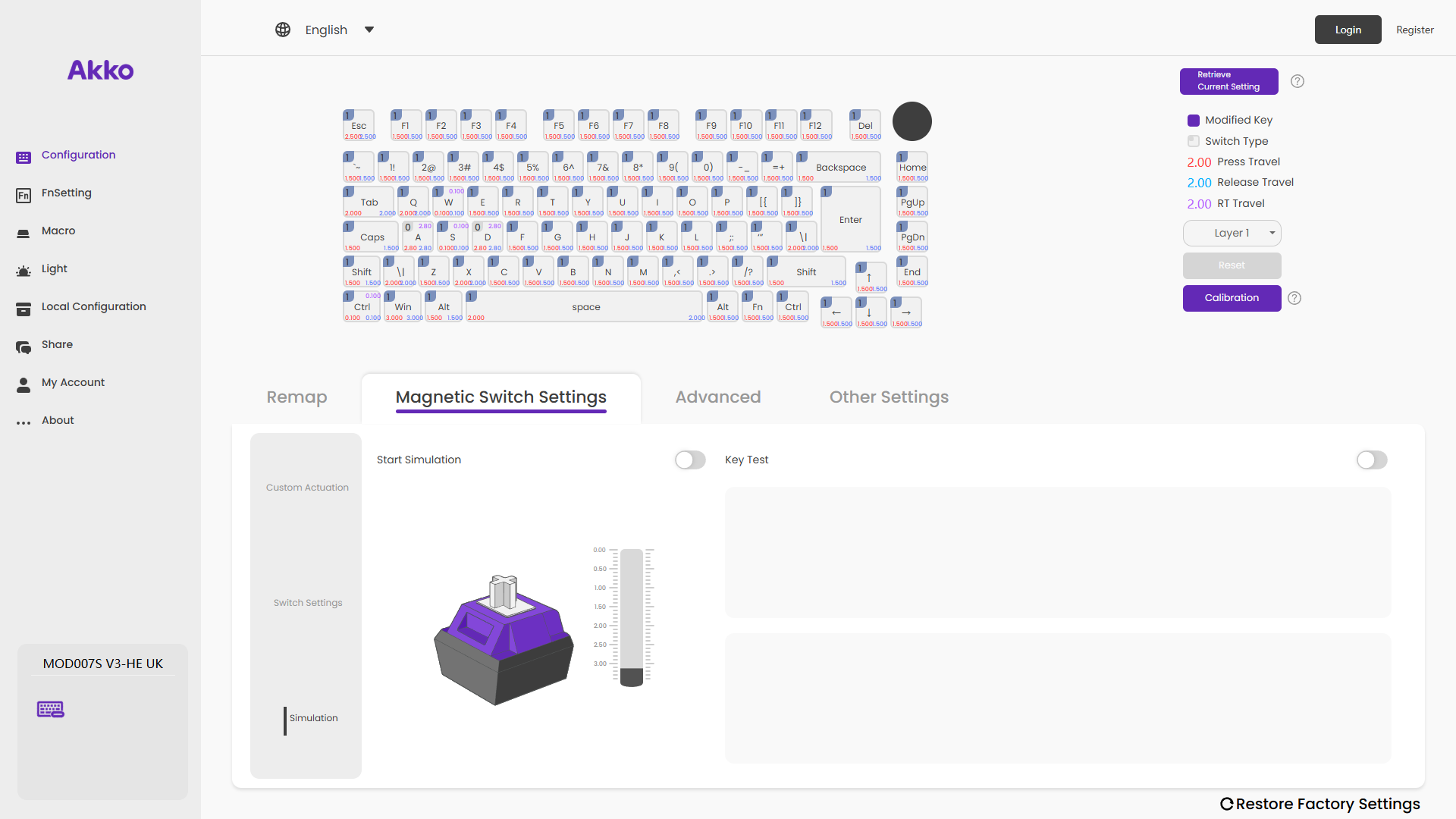Turn on the Key Test switch
The width and height of the screenshot is (1456, 819).
[x=1372, y=460]
